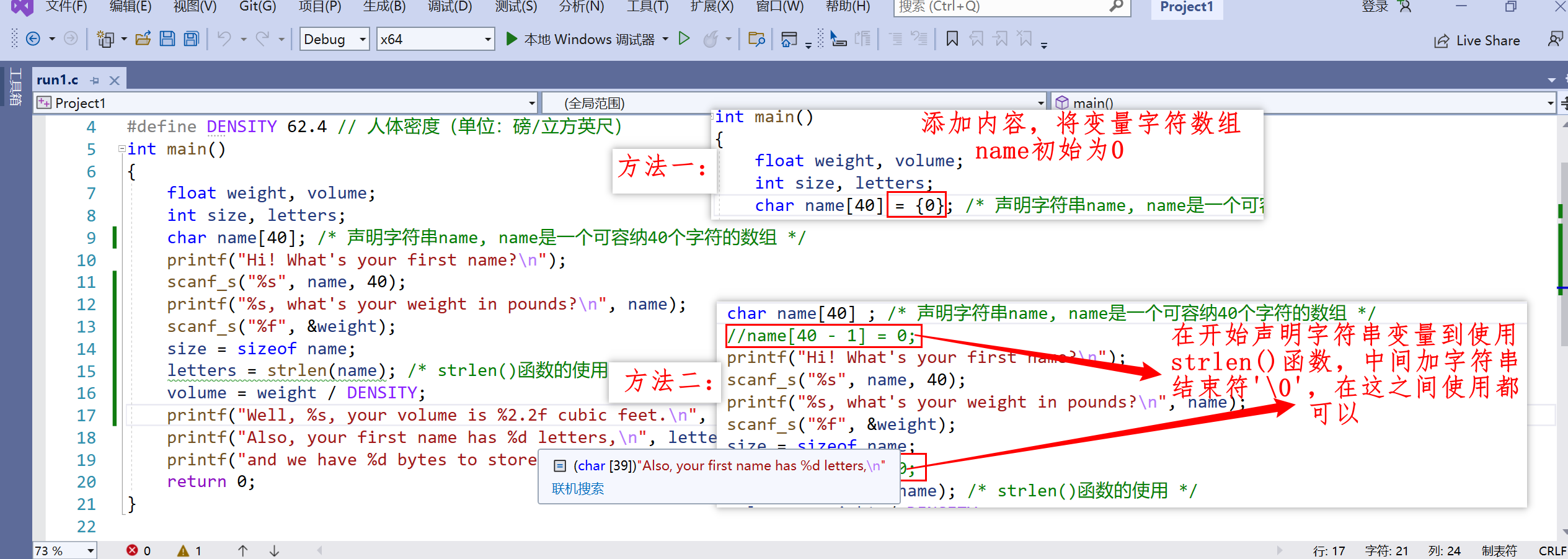
Task: Open the 工具箱 side panel tab
Action: (x=16, y=86)
